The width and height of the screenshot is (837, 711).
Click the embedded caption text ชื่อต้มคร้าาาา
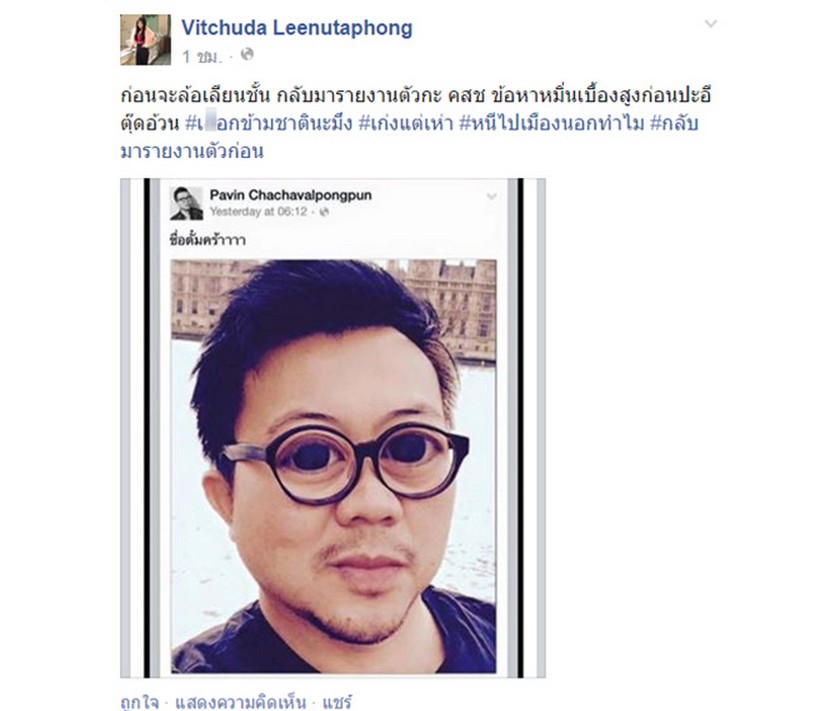pos(208,240)
